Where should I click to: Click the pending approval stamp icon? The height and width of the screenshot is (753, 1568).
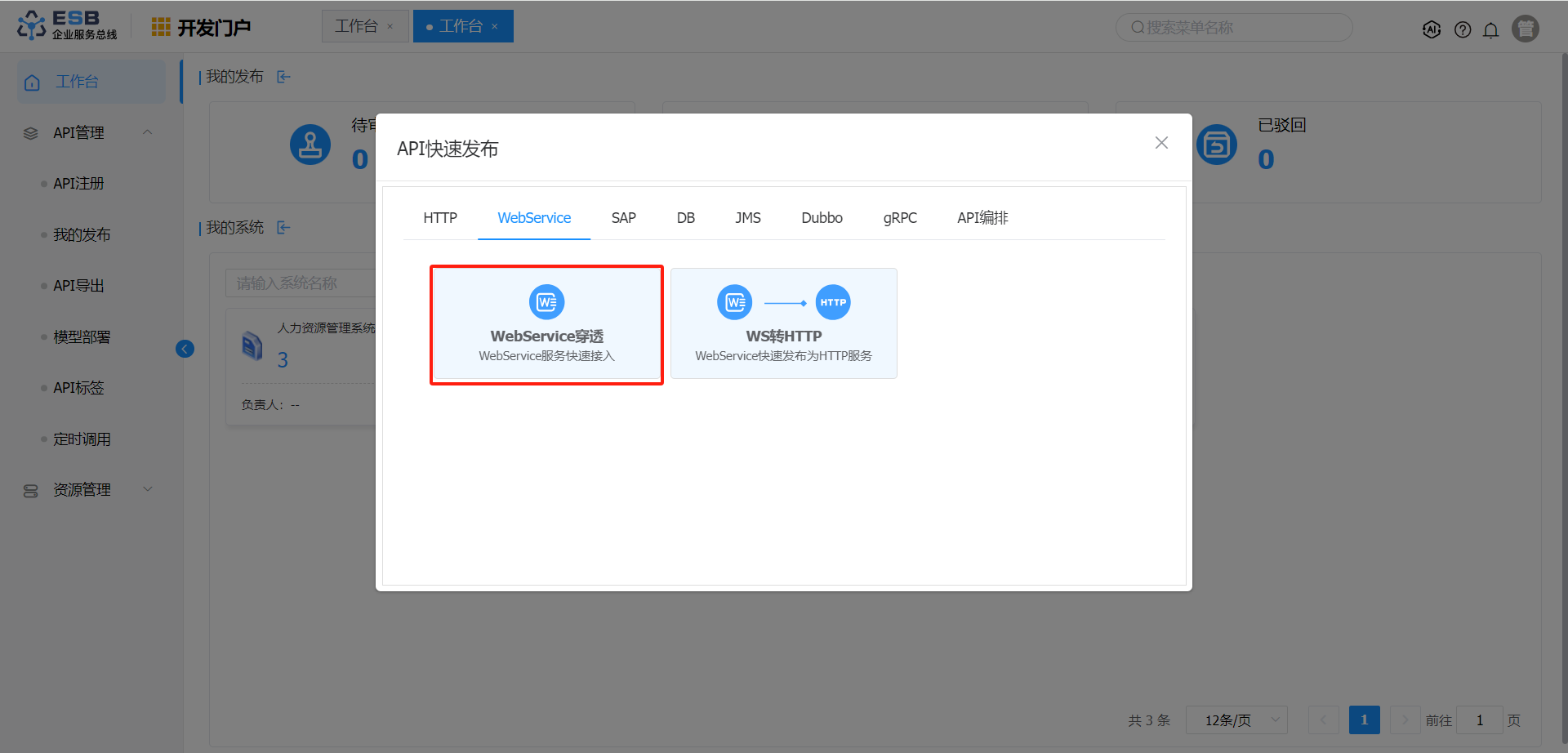pyautogui.click(x=310, y=145)
